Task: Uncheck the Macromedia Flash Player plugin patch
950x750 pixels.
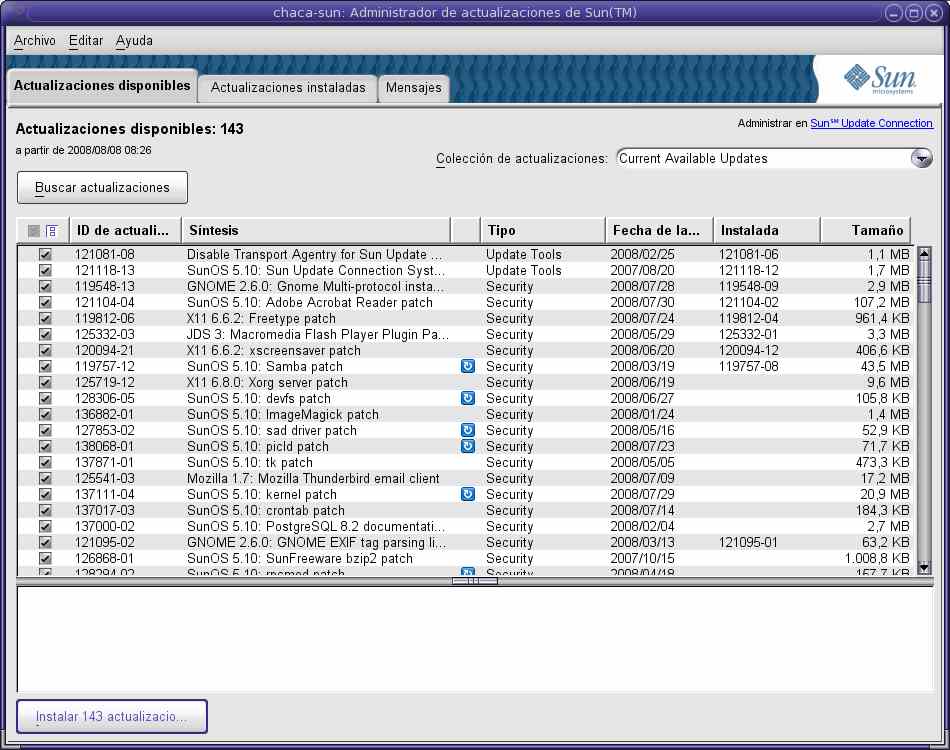Action: 45,334
